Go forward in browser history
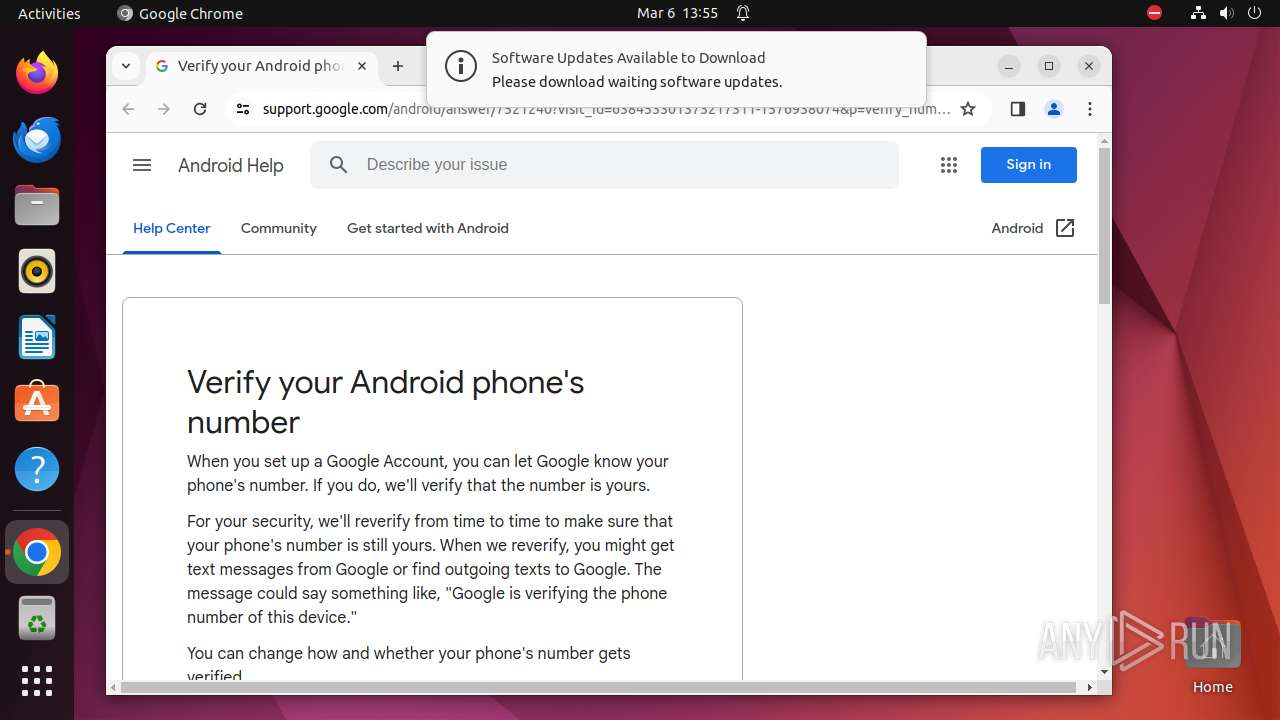1280x720 pixels. coord(164,109)
